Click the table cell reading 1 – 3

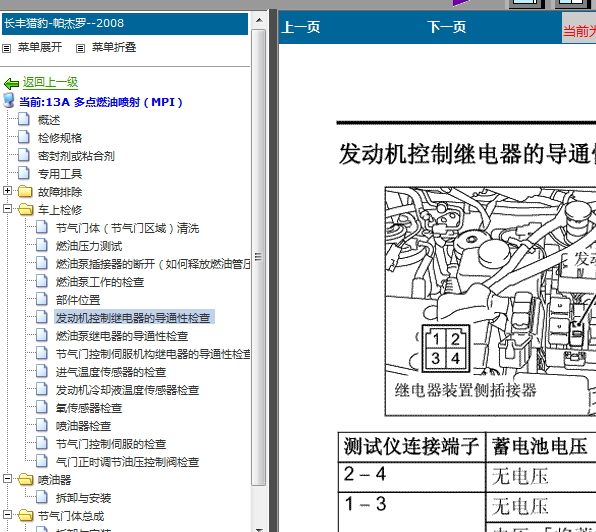(x=412, y=512)
